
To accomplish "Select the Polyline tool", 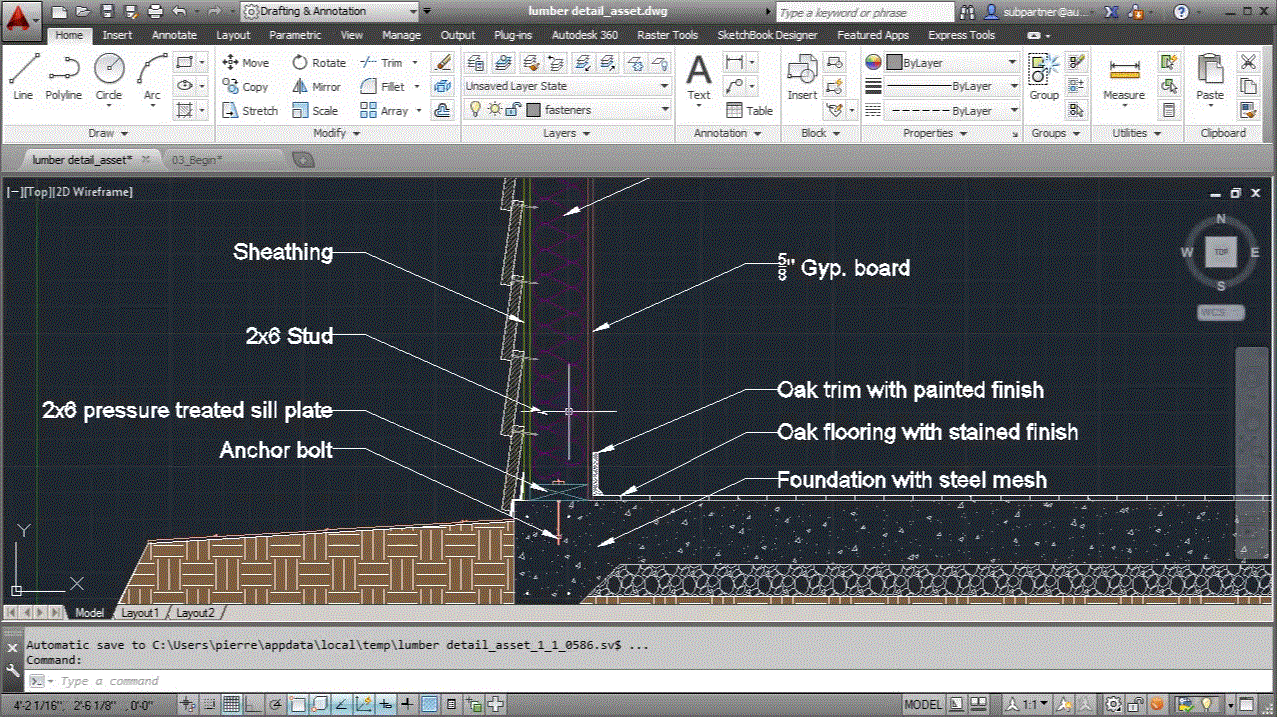I will [x=63, y=77].
